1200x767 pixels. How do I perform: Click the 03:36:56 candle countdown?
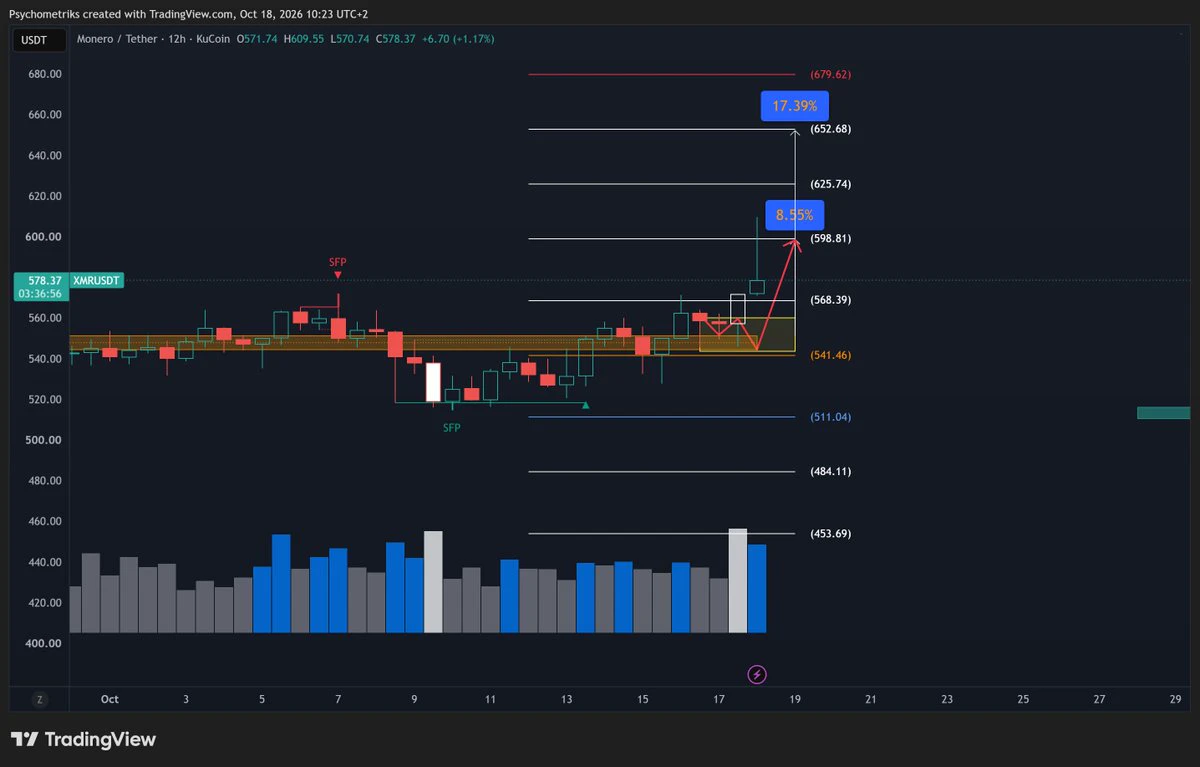click(x=41, y=294)
